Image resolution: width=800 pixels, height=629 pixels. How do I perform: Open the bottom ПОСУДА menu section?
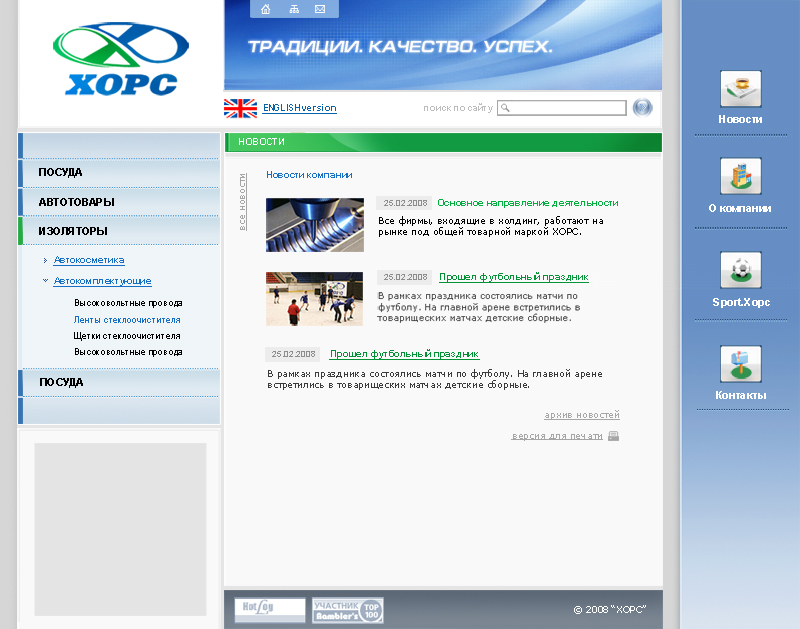[x=119, y=382]
